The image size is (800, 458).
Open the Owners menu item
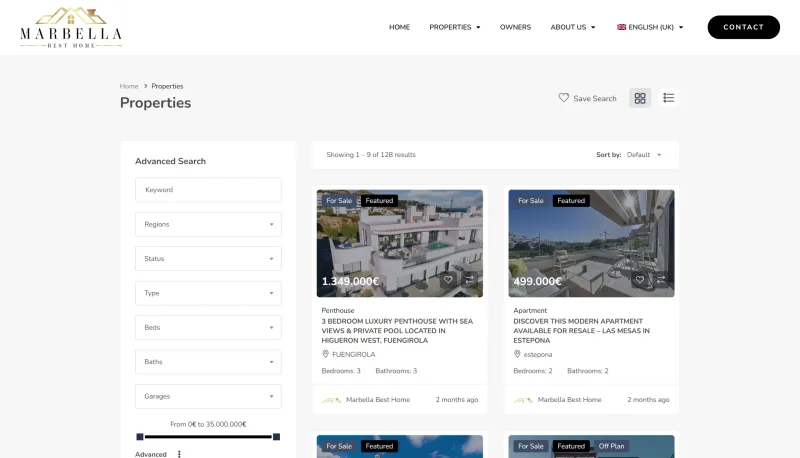pos(515,27)
